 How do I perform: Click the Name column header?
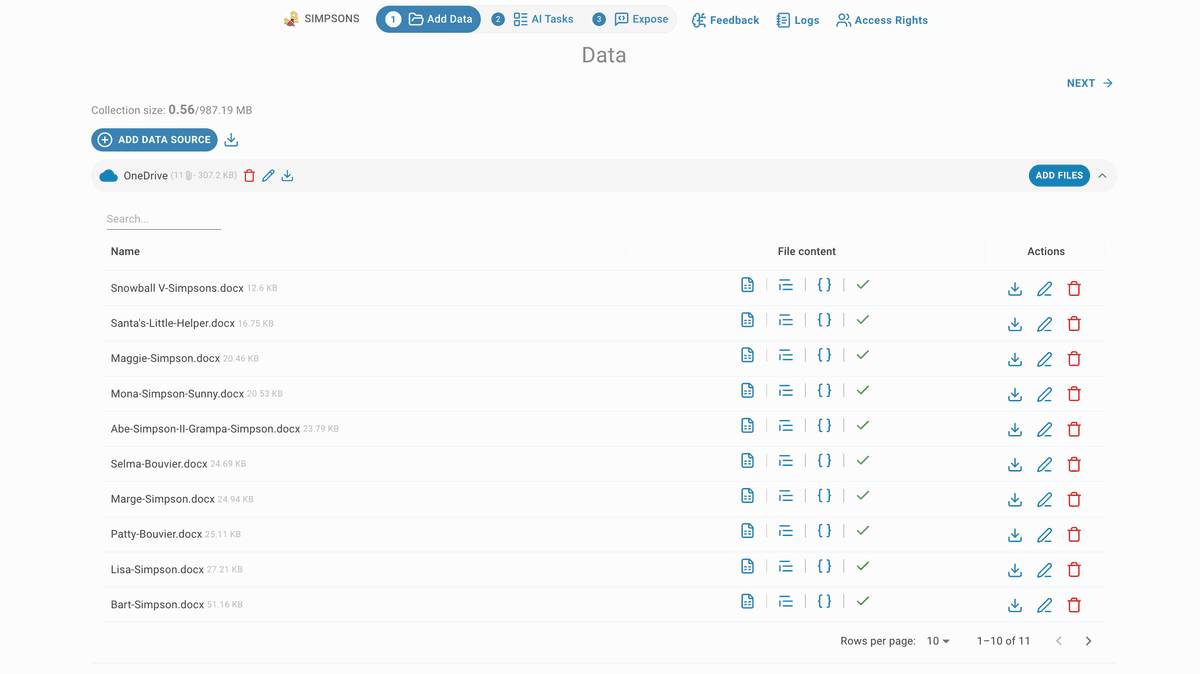pos(125,252)
